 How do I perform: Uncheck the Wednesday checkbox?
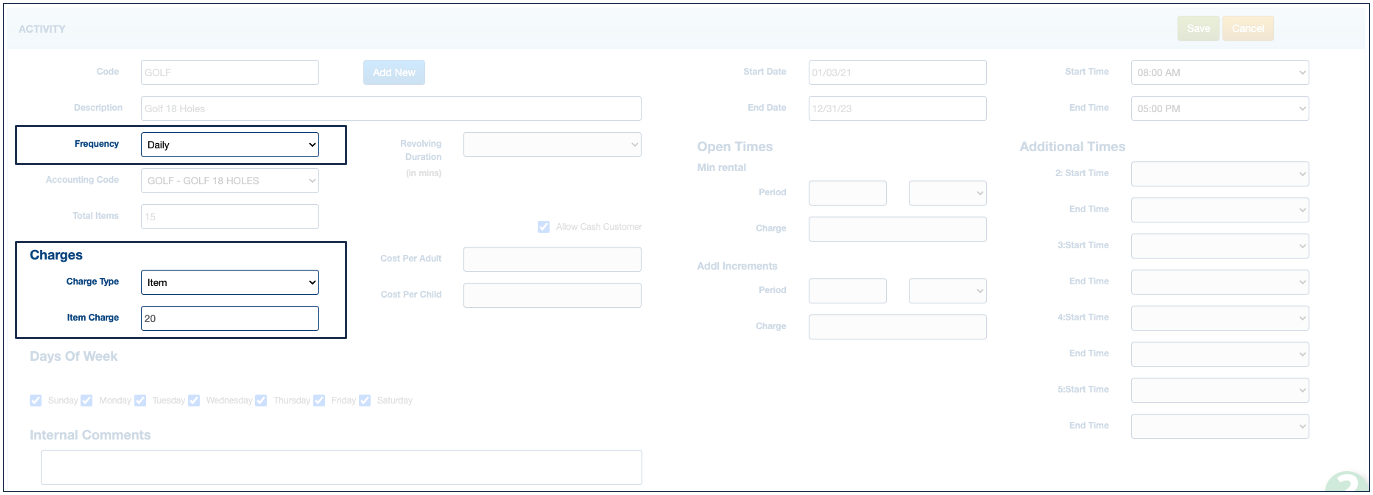pos(194,400)
